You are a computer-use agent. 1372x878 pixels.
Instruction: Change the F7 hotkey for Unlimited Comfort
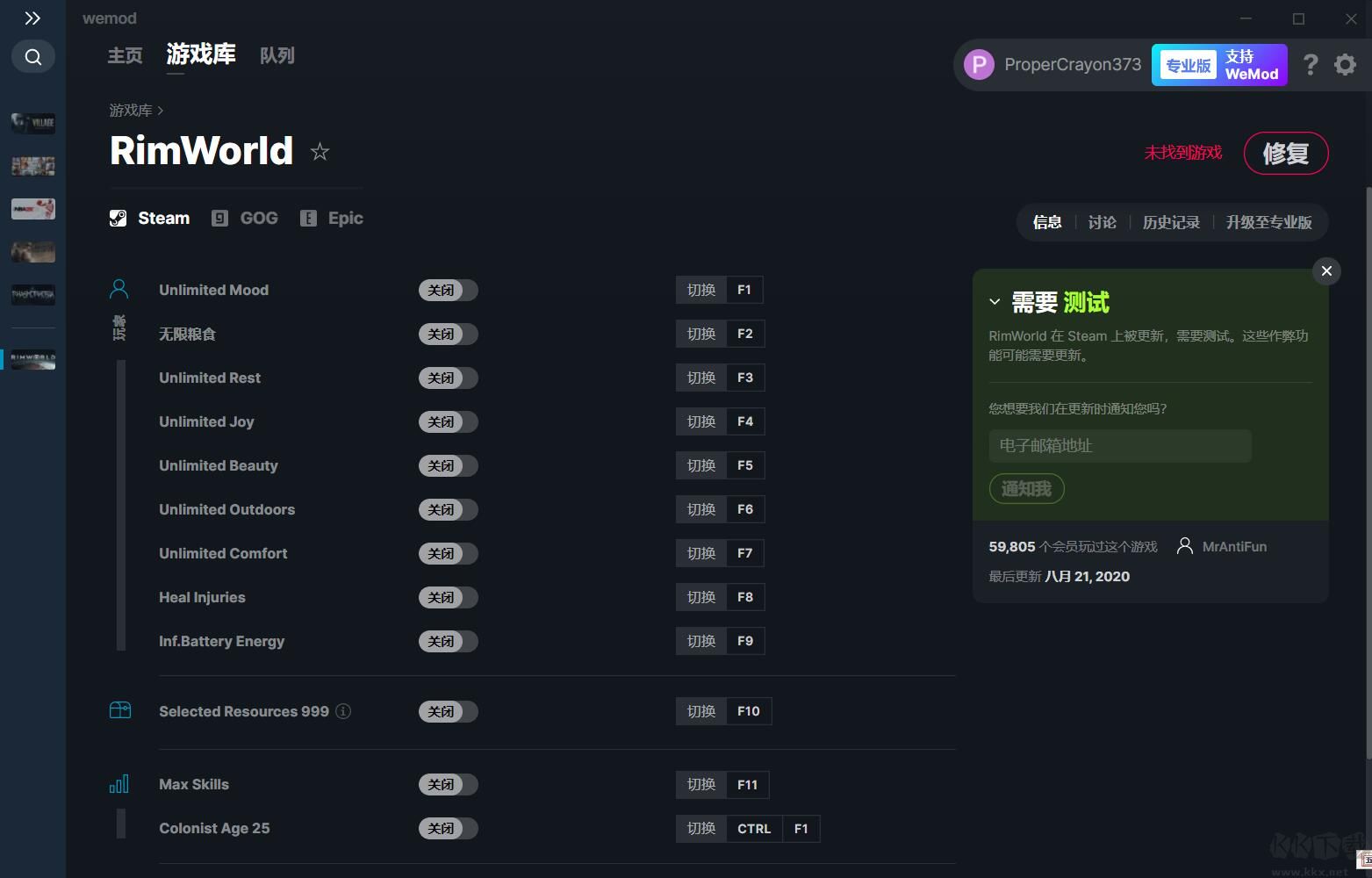[745, 553]
